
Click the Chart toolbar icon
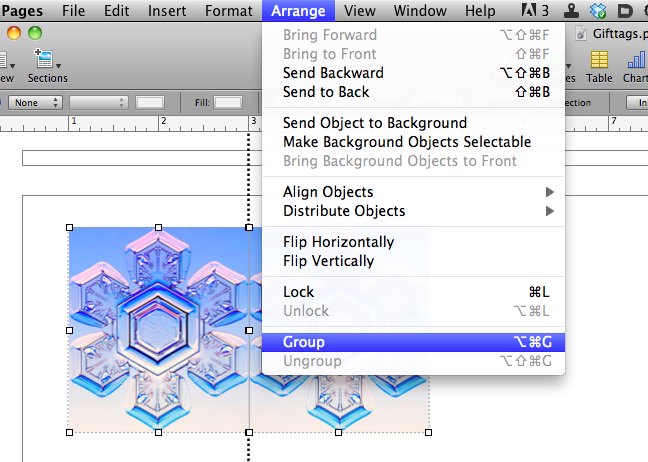(x=636, y=60)
